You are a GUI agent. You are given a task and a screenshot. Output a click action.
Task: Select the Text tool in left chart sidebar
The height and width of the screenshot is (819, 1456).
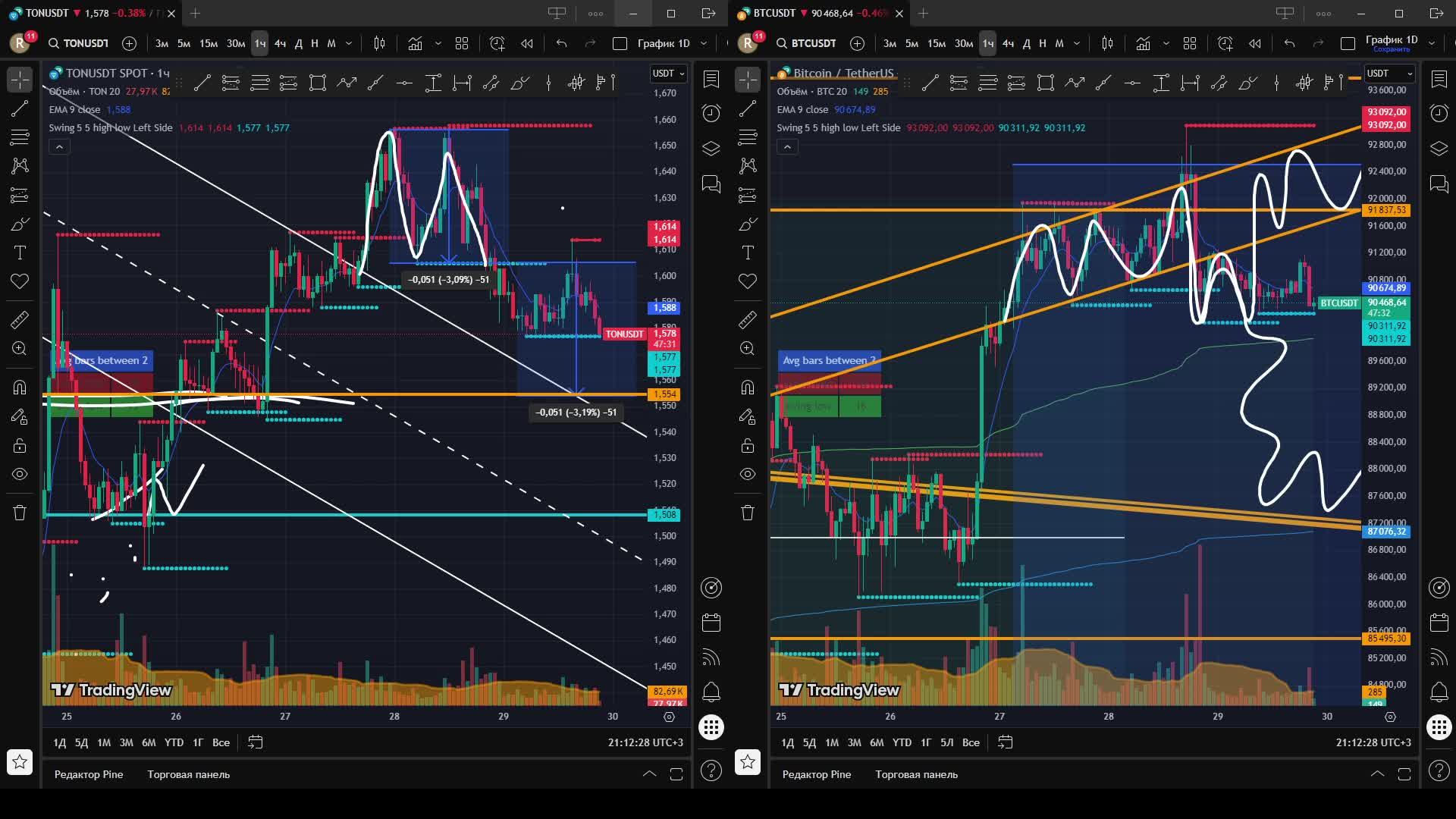[x=20, y=253]
